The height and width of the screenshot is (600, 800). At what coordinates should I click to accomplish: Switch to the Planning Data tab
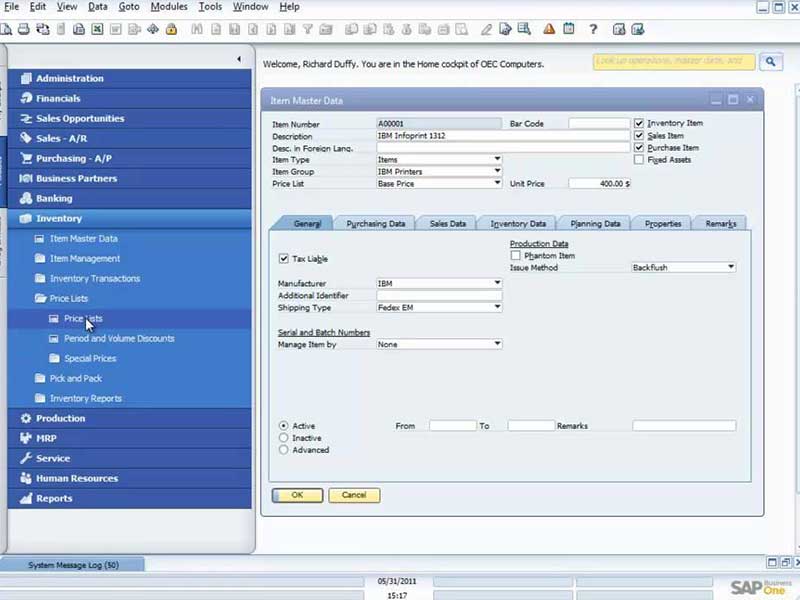(x=594, y=223)
